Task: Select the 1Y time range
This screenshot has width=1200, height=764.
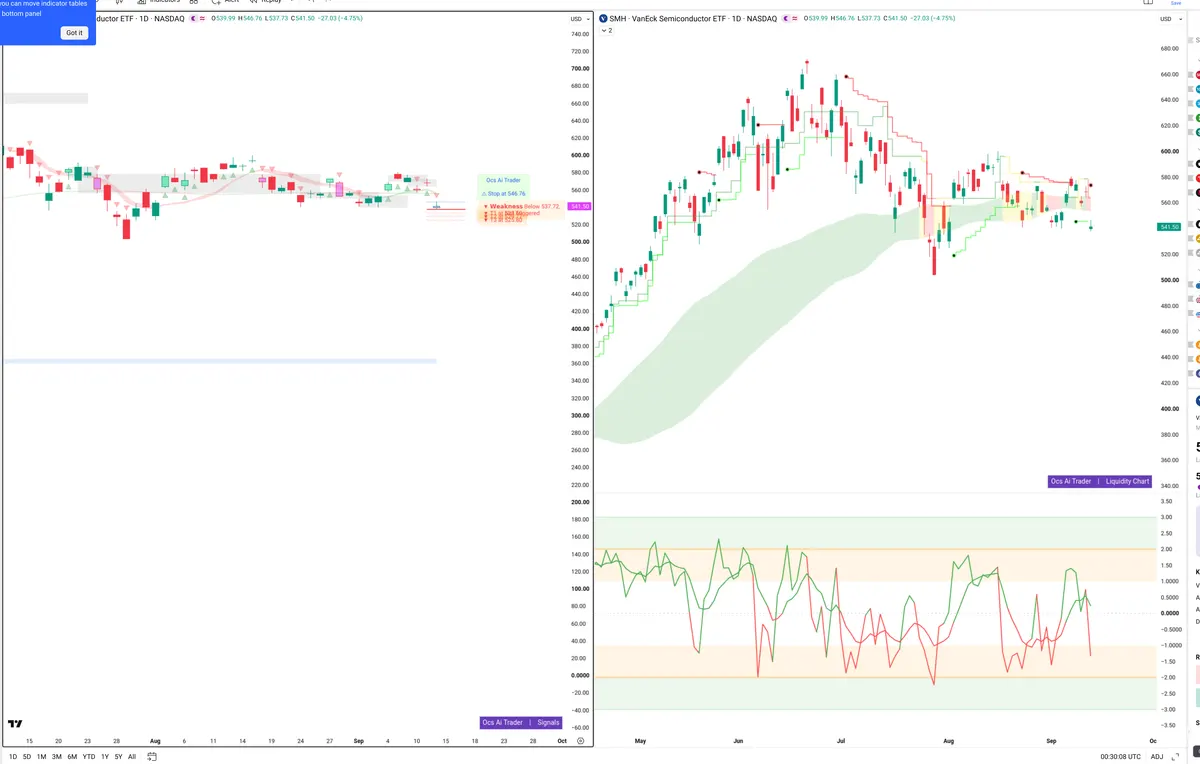Action: click(x=105, y=757)
